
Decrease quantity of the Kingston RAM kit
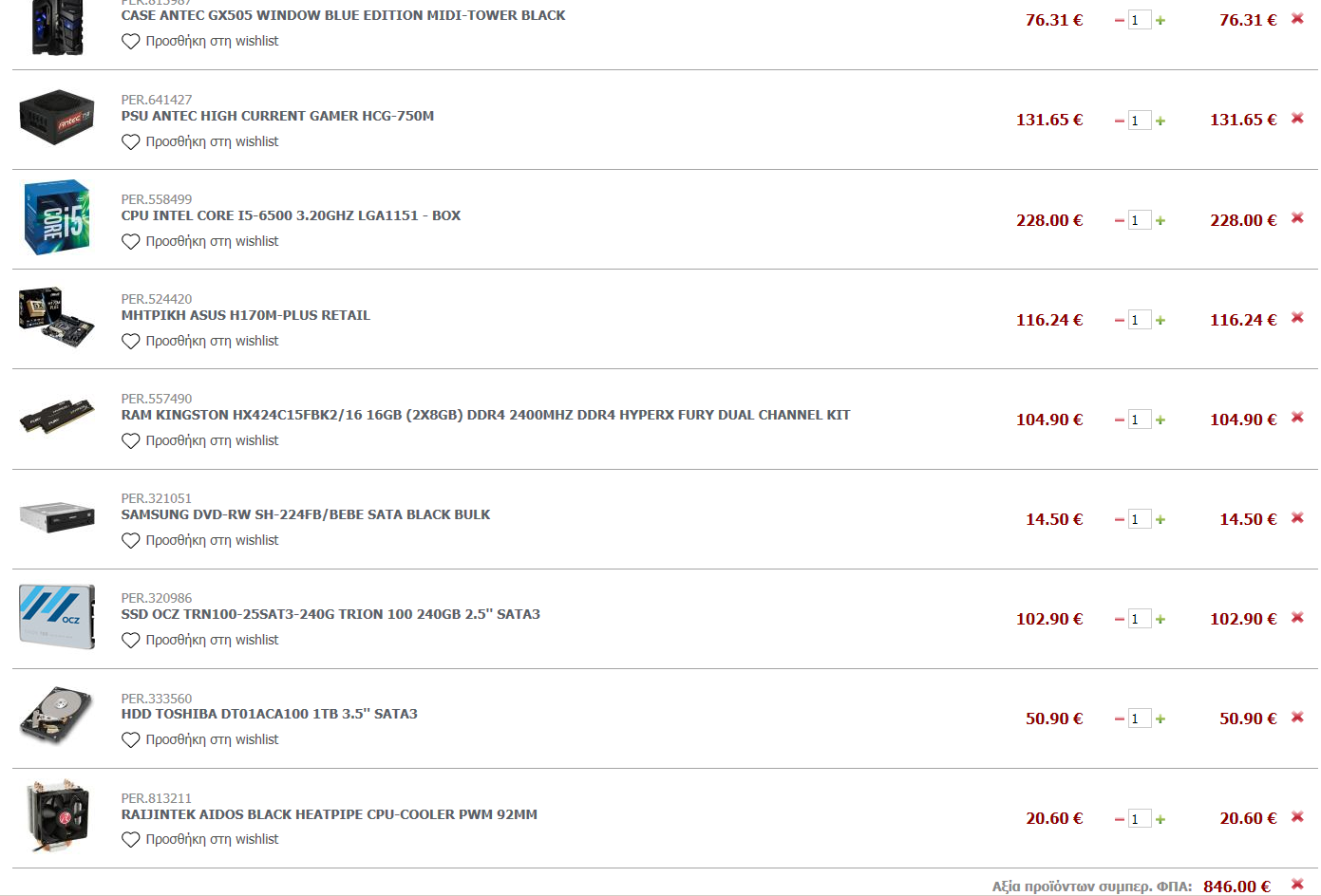point(1119,420)
